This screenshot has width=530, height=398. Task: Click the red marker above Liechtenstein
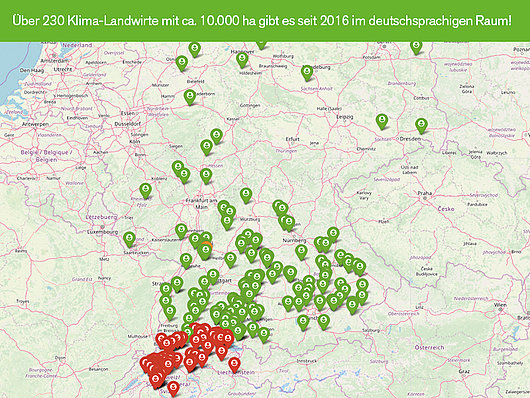click(234, 366)
